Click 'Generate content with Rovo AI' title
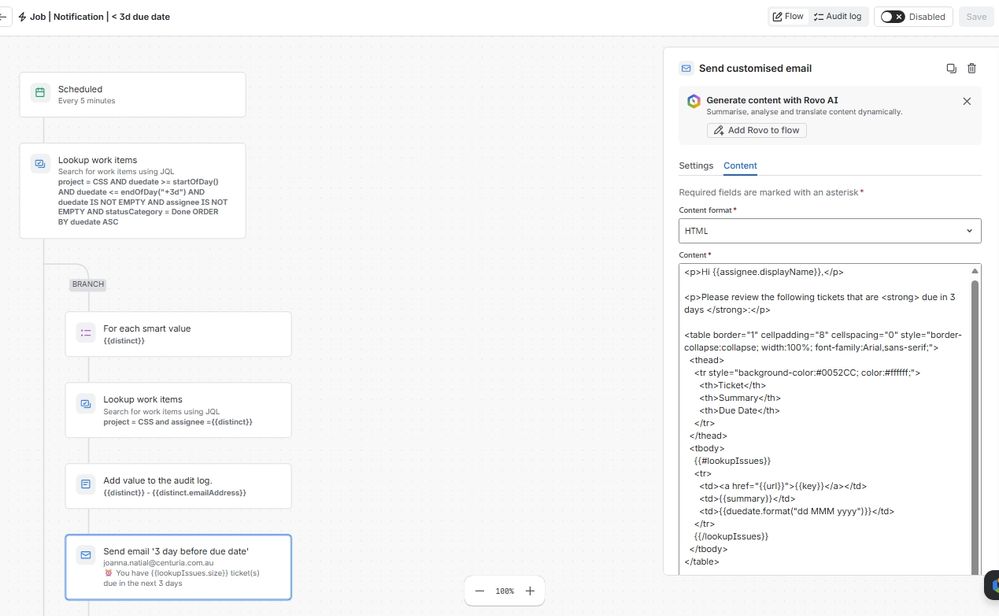 772,100
